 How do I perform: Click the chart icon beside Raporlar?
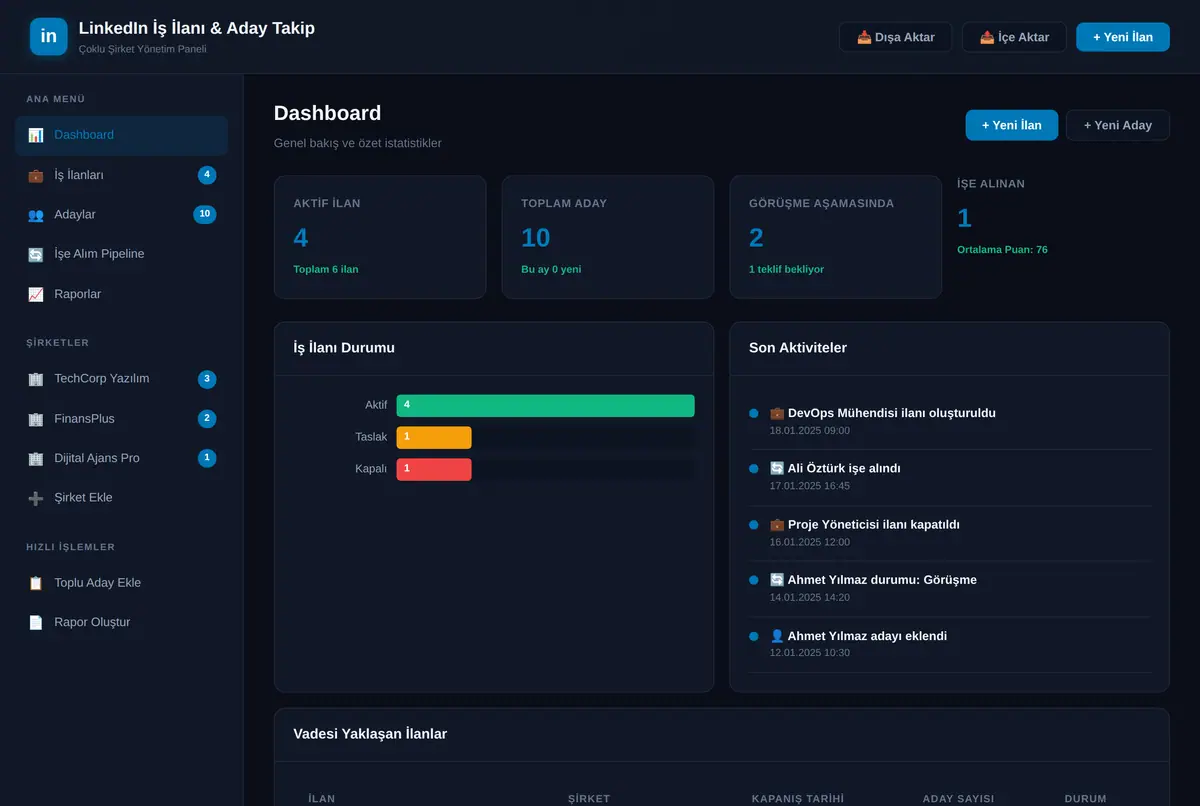[x=36, y=294]
